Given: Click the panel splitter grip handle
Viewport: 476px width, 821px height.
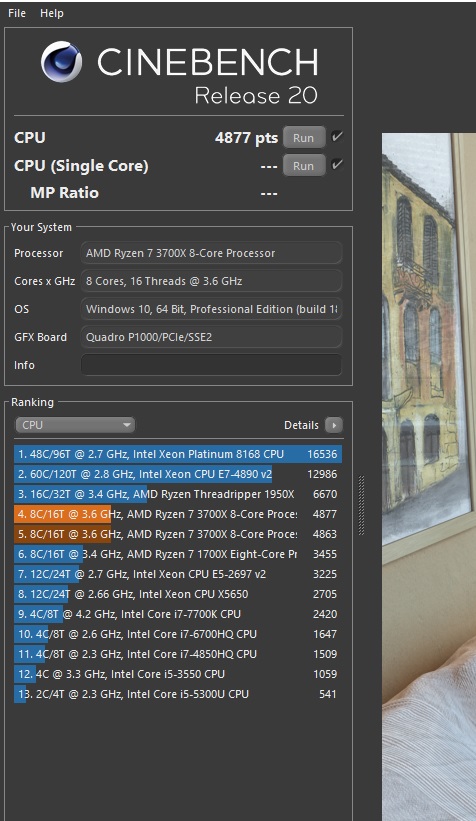Looking at the screenshot, I should tap(361, 505).
